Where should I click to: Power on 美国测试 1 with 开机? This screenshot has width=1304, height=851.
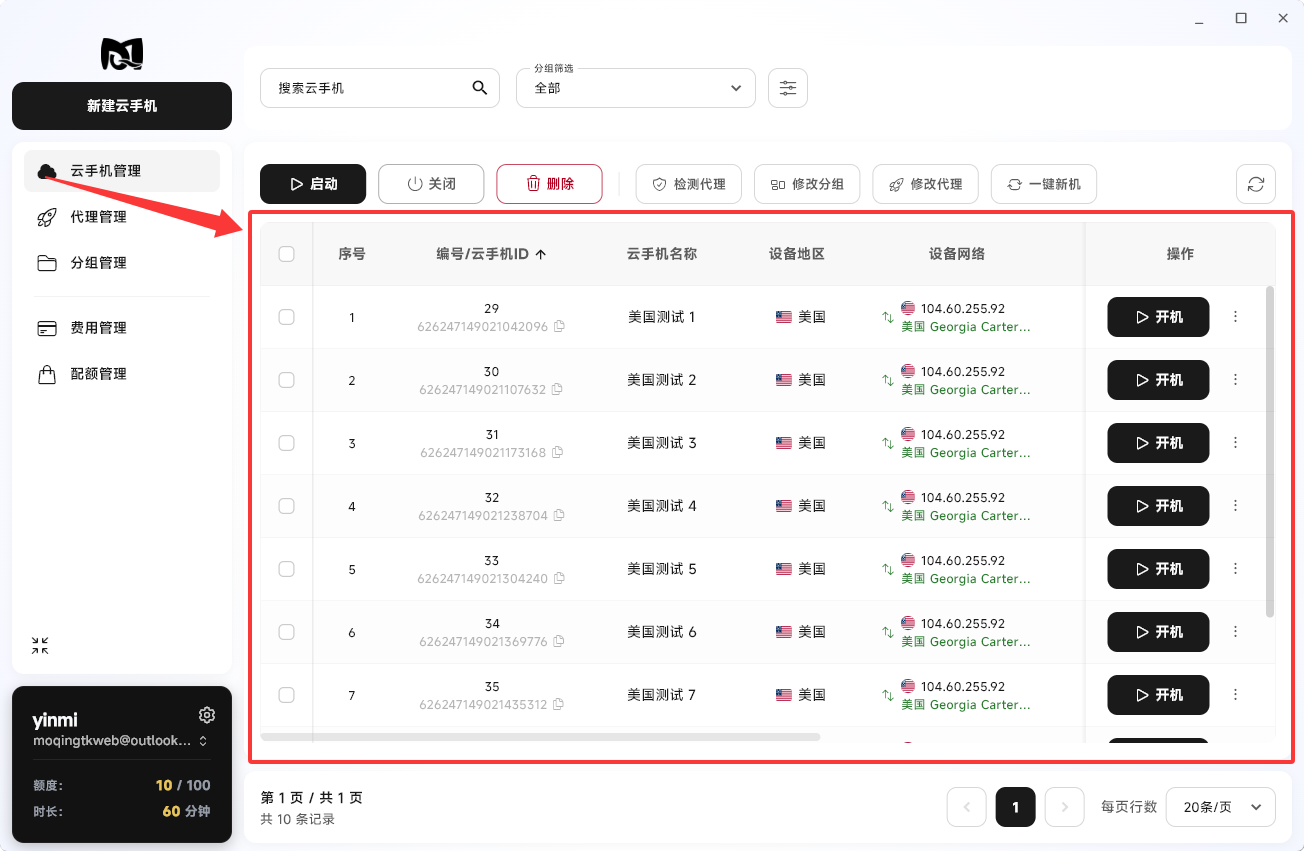pos(1158,317)
